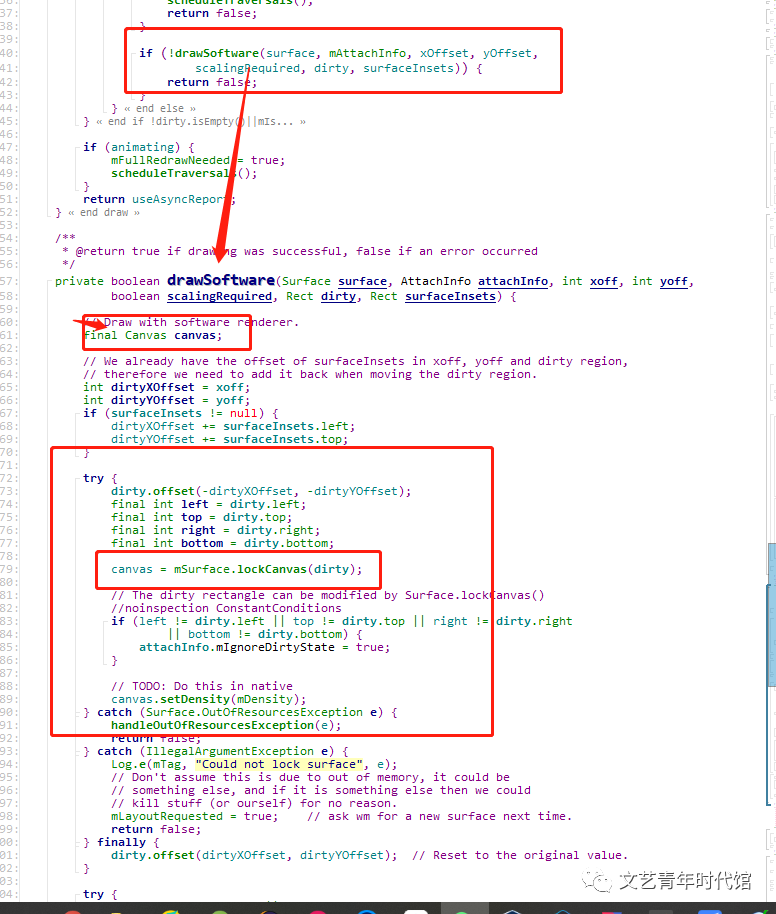The image size is (776, 914).
Task: Click 'bottom' in 'final int bottom' declaration
Action: (x=202, y=543)
